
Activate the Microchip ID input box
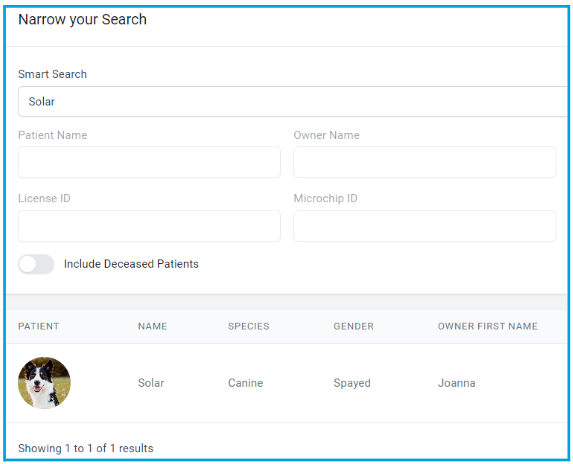pos(425,226)
